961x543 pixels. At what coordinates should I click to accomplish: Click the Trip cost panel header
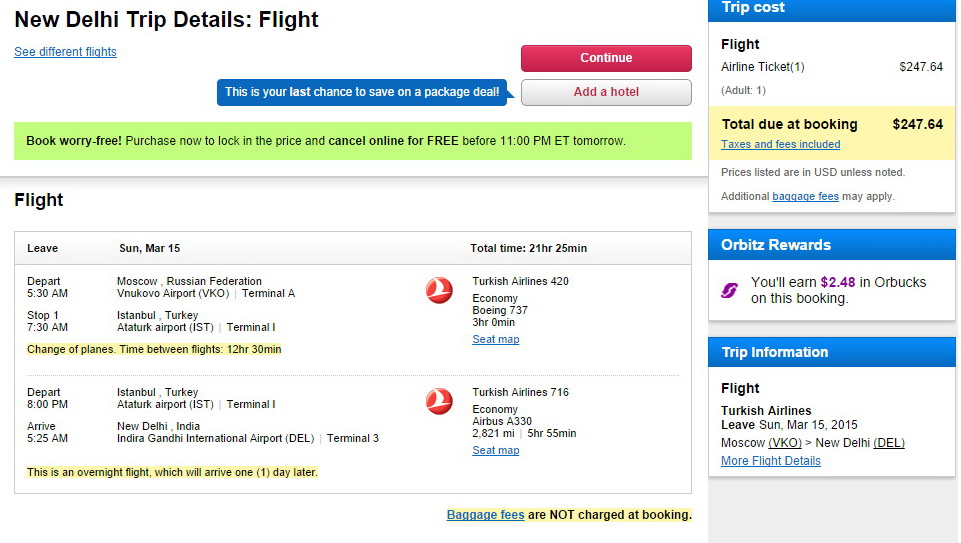(832, 9)
